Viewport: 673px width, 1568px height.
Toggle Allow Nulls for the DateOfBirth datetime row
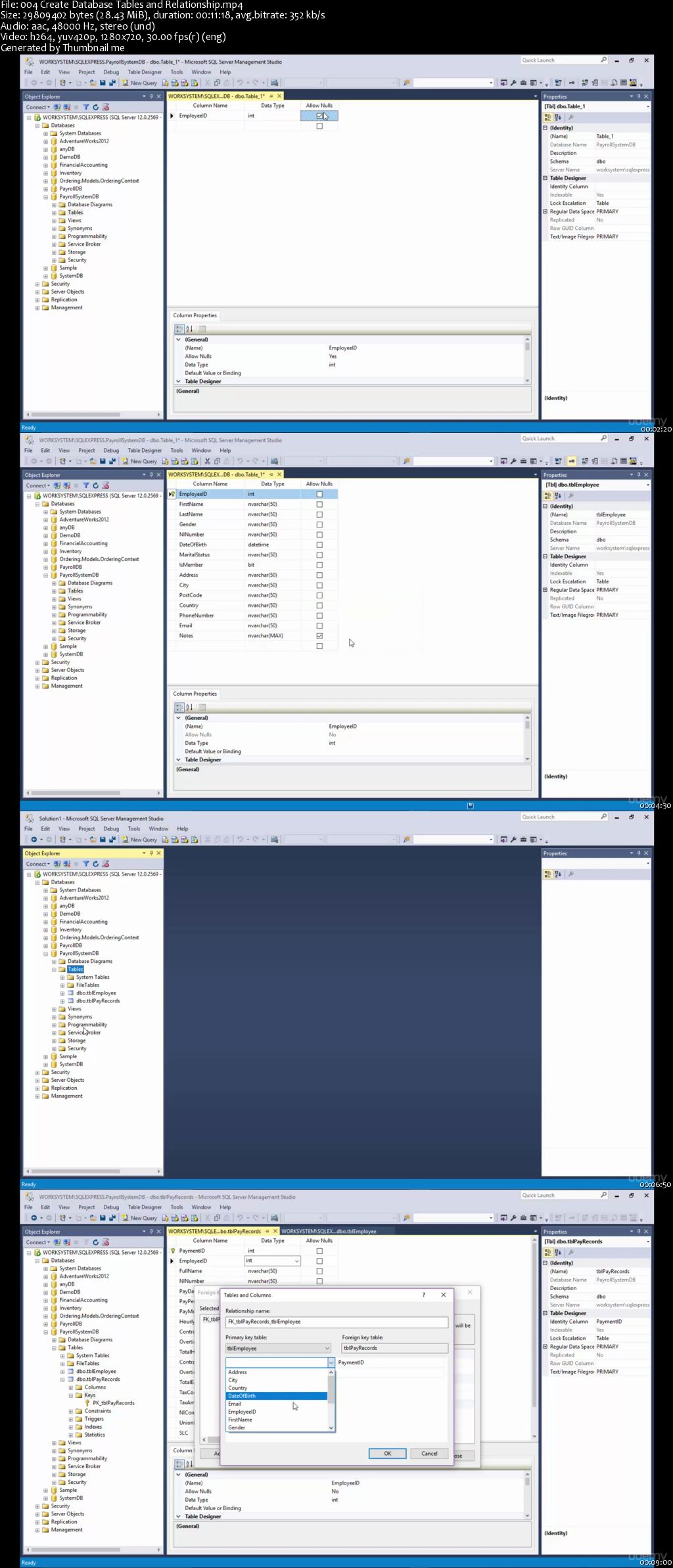(x=319, y=545)
